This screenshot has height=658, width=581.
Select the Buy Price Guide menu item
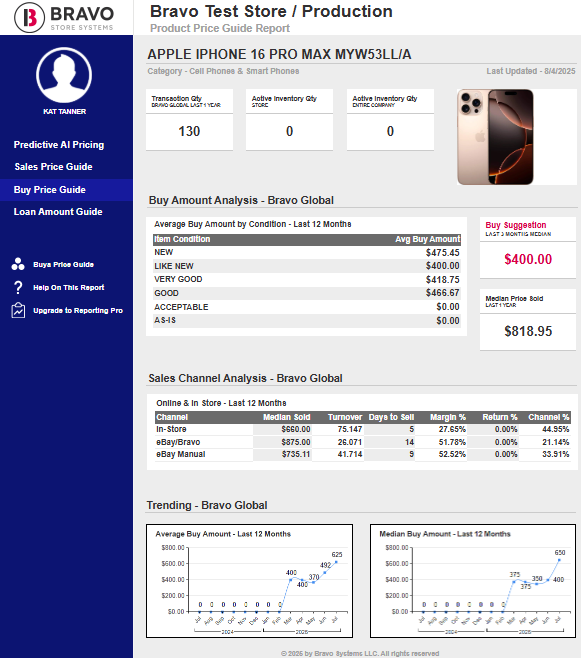point(66,190)
